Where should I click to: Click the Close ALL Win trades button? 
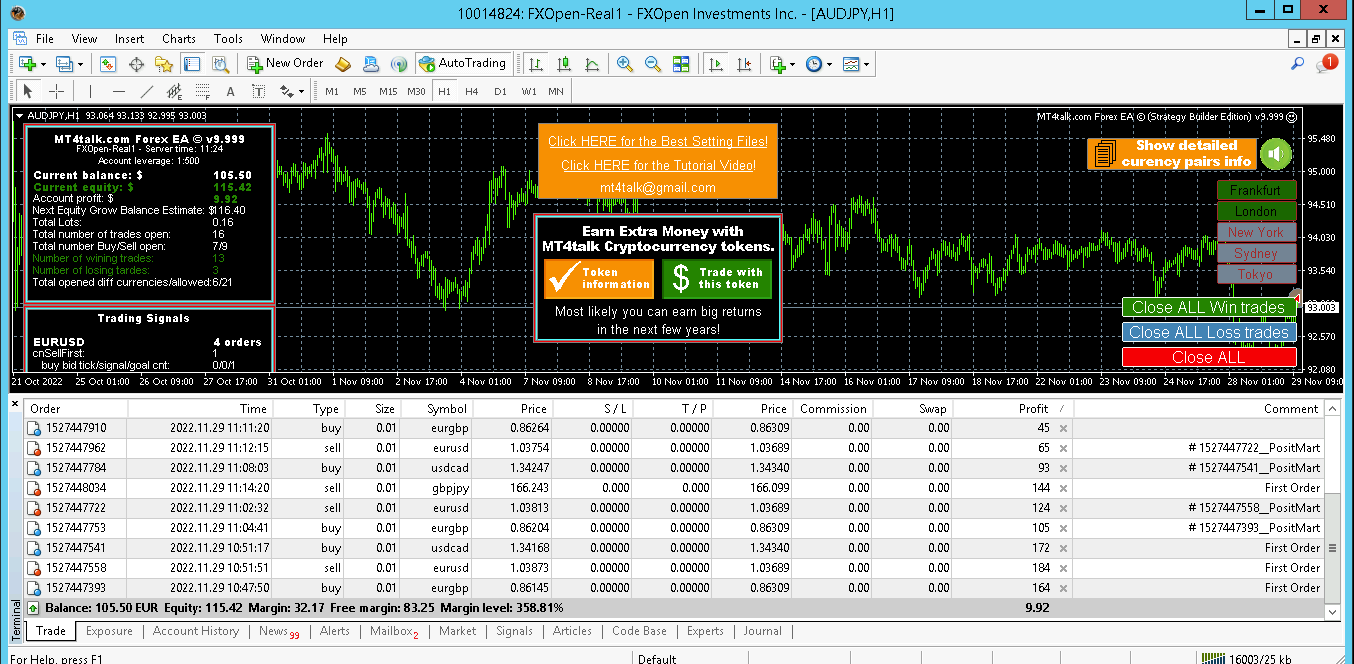coord(1208,307)
